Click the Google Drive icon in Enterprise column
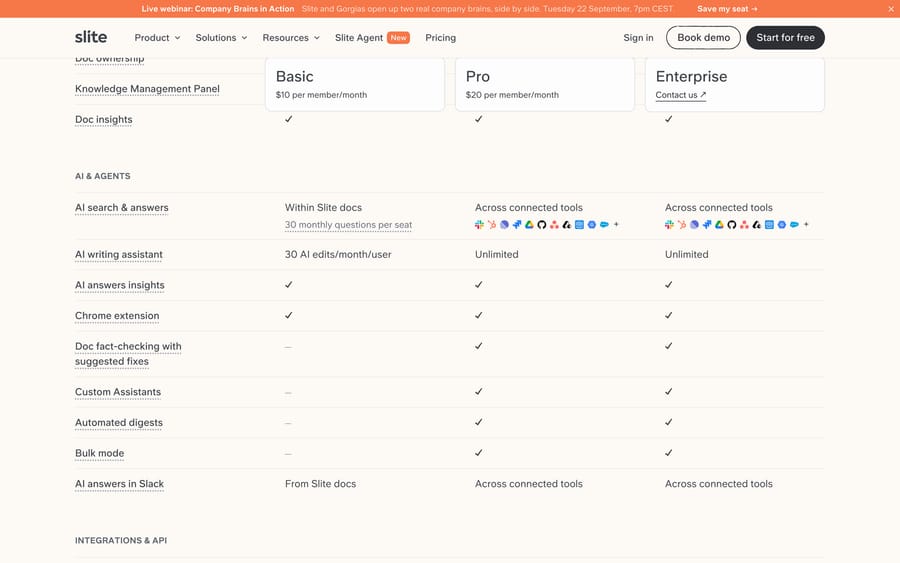The image size is (900, 563). click(x=719, y=224)
